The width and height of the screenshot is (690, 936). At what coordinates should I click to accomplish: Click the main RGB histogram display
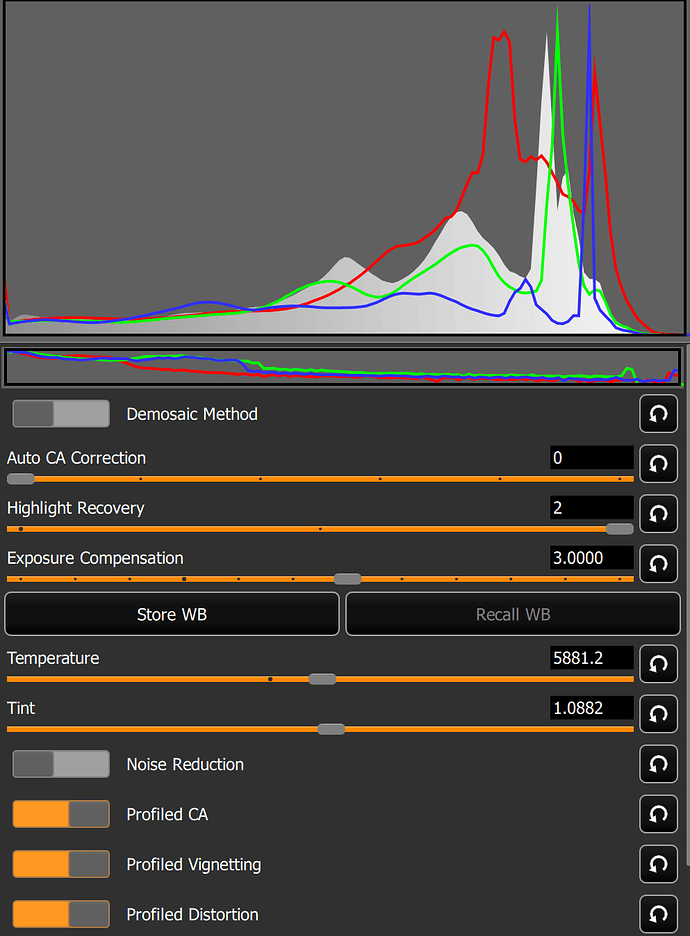[344, 168]
